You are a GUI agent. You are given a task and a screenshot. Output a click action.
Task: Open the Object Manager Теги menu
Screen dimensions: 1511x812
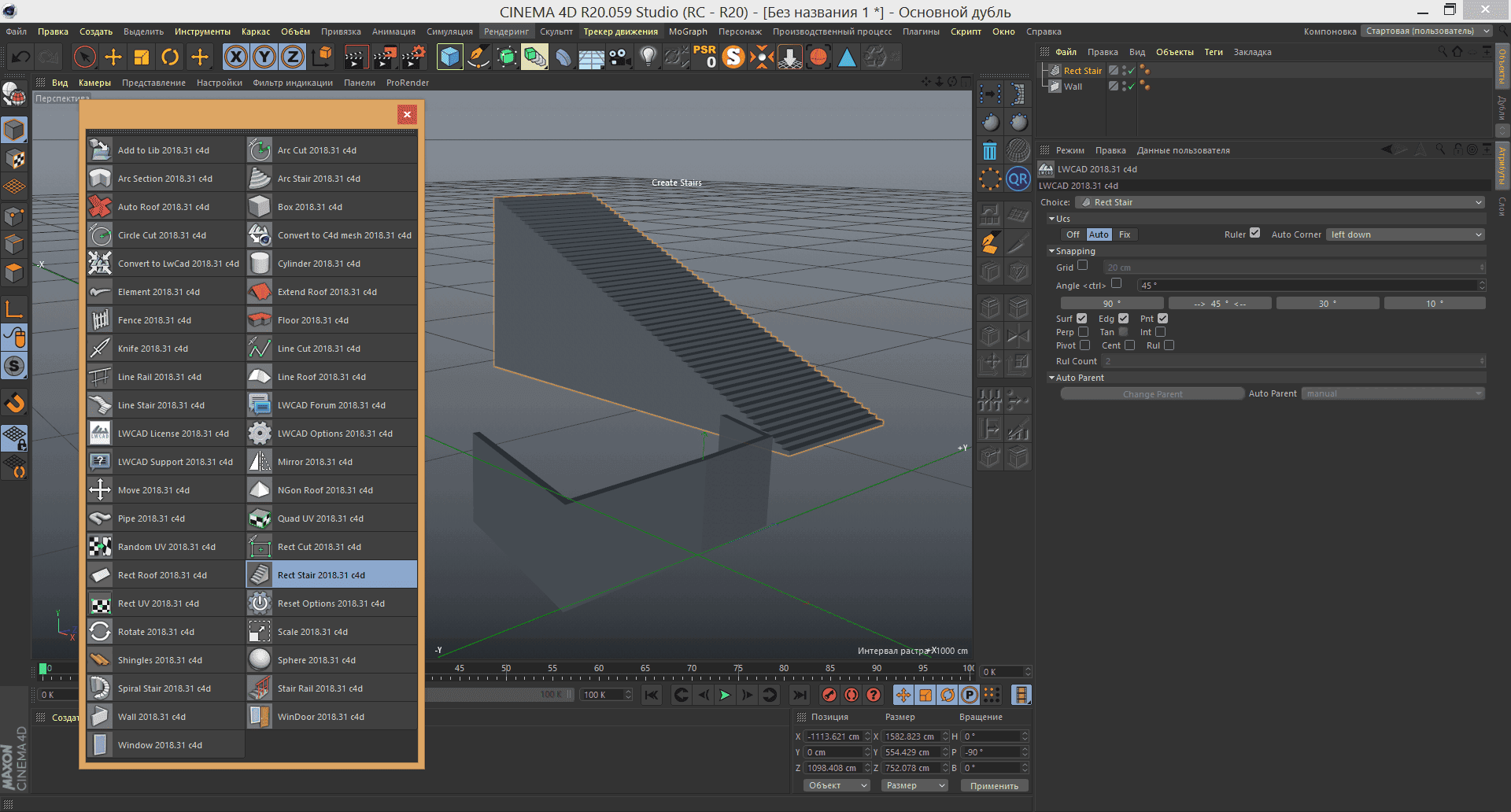click(x=1214, y=52)
